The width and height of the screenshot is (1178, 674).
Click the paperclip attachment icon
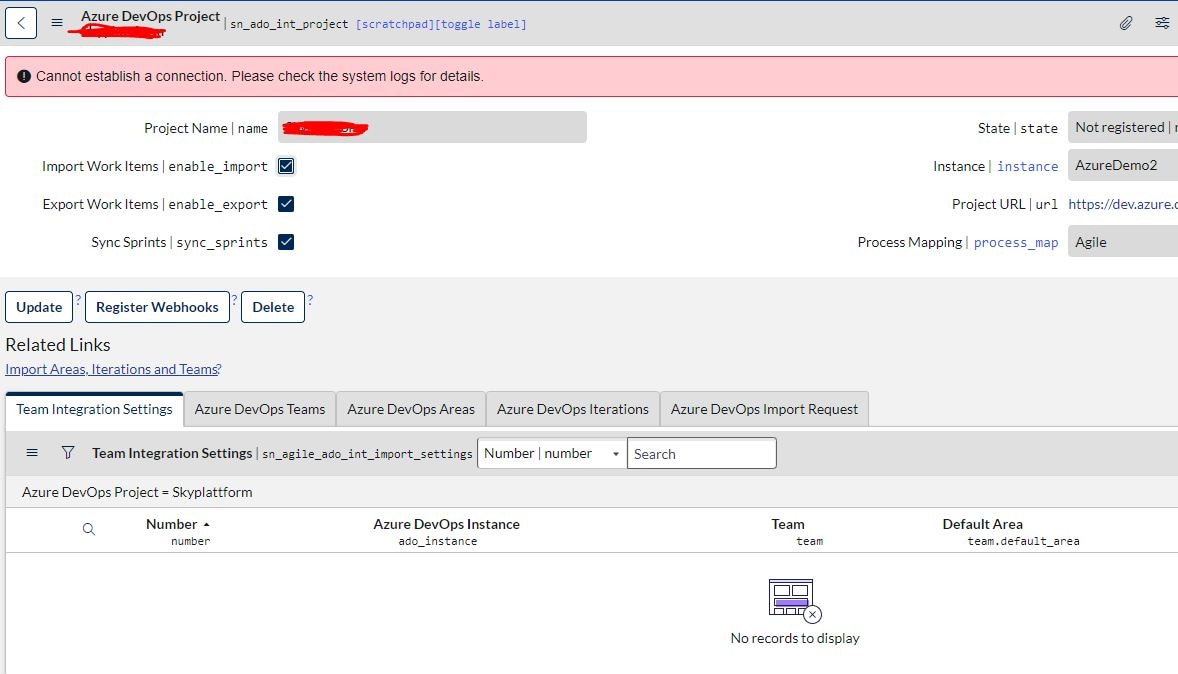point(1125,22)
